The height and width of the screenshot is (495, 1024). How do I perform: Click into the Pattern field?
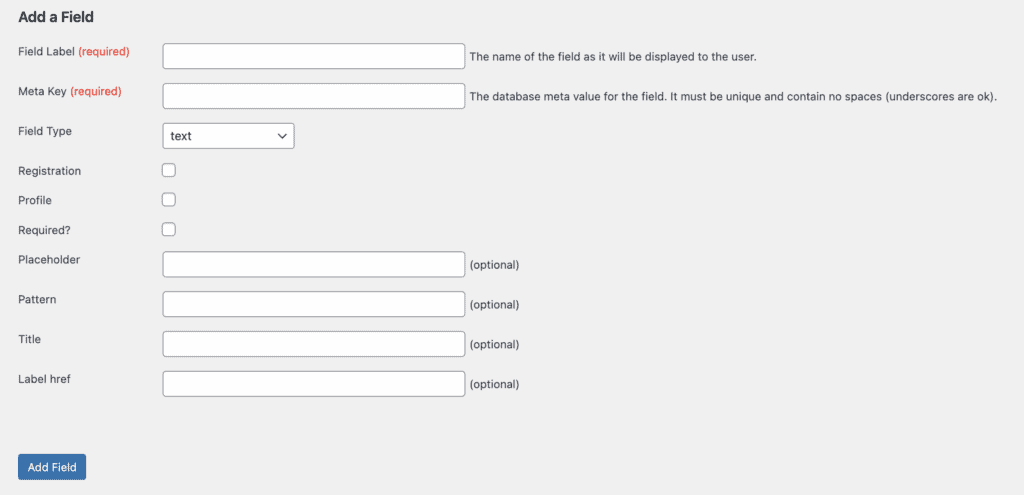point(313,304)
